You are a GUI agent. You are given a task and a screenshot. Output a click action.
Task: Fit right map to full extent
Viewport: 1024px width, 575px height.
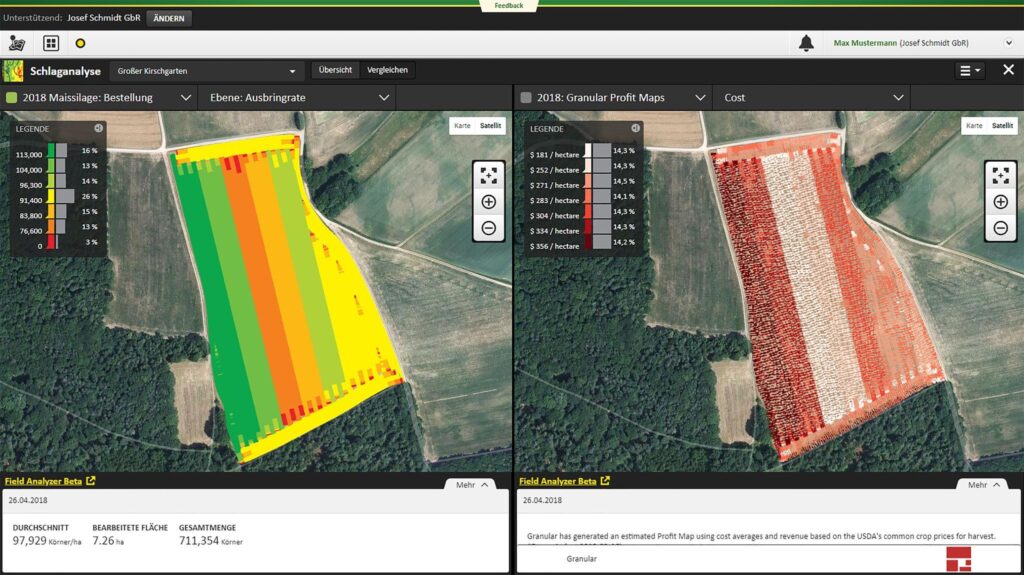point(1000,175)
